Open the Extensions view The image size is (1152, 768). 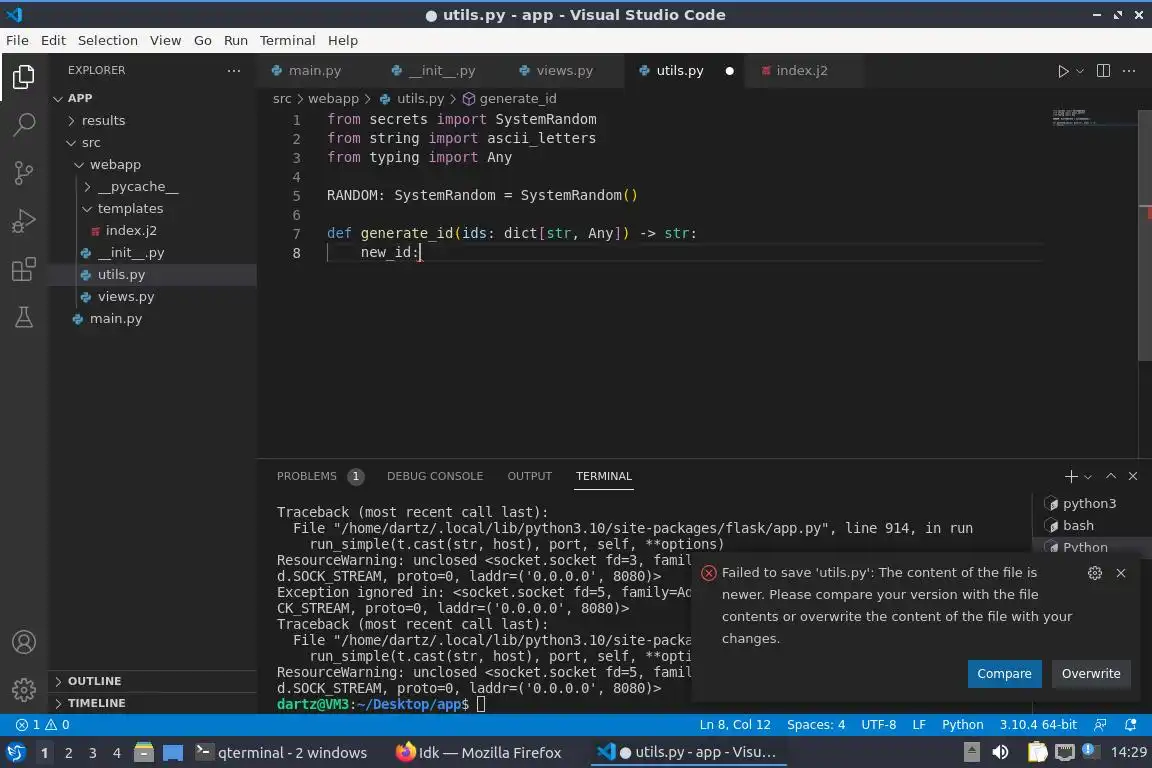[x=24, y=270]
